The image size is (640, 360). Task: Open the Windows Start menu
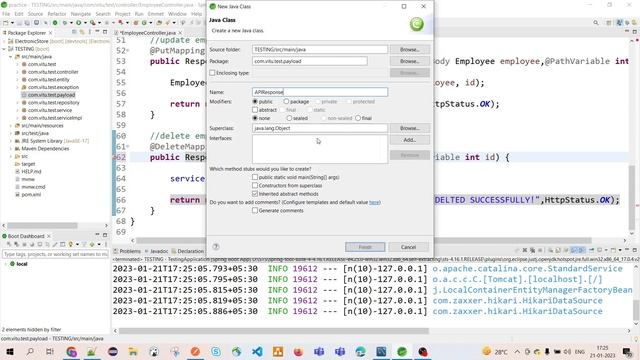[x=10, y=351]
